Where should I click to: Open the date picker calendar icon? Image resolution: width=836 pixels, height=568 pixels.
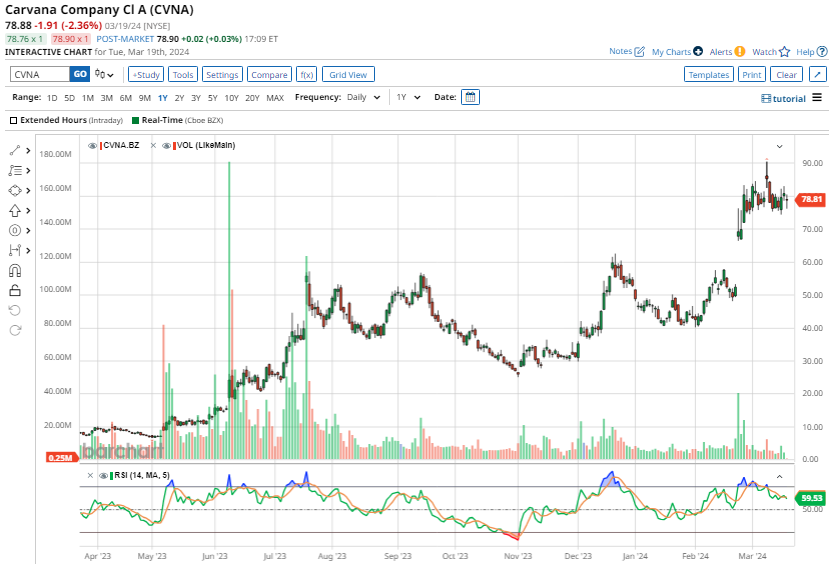pos(471,97)
